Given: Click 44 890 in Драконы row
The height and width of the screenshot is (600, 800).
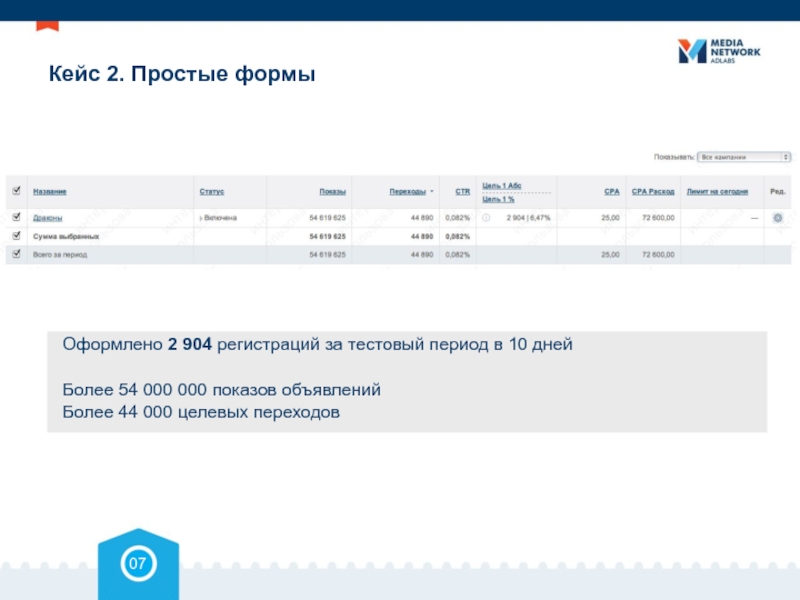Looking at the screenshot, I should [x=422, y=218].
